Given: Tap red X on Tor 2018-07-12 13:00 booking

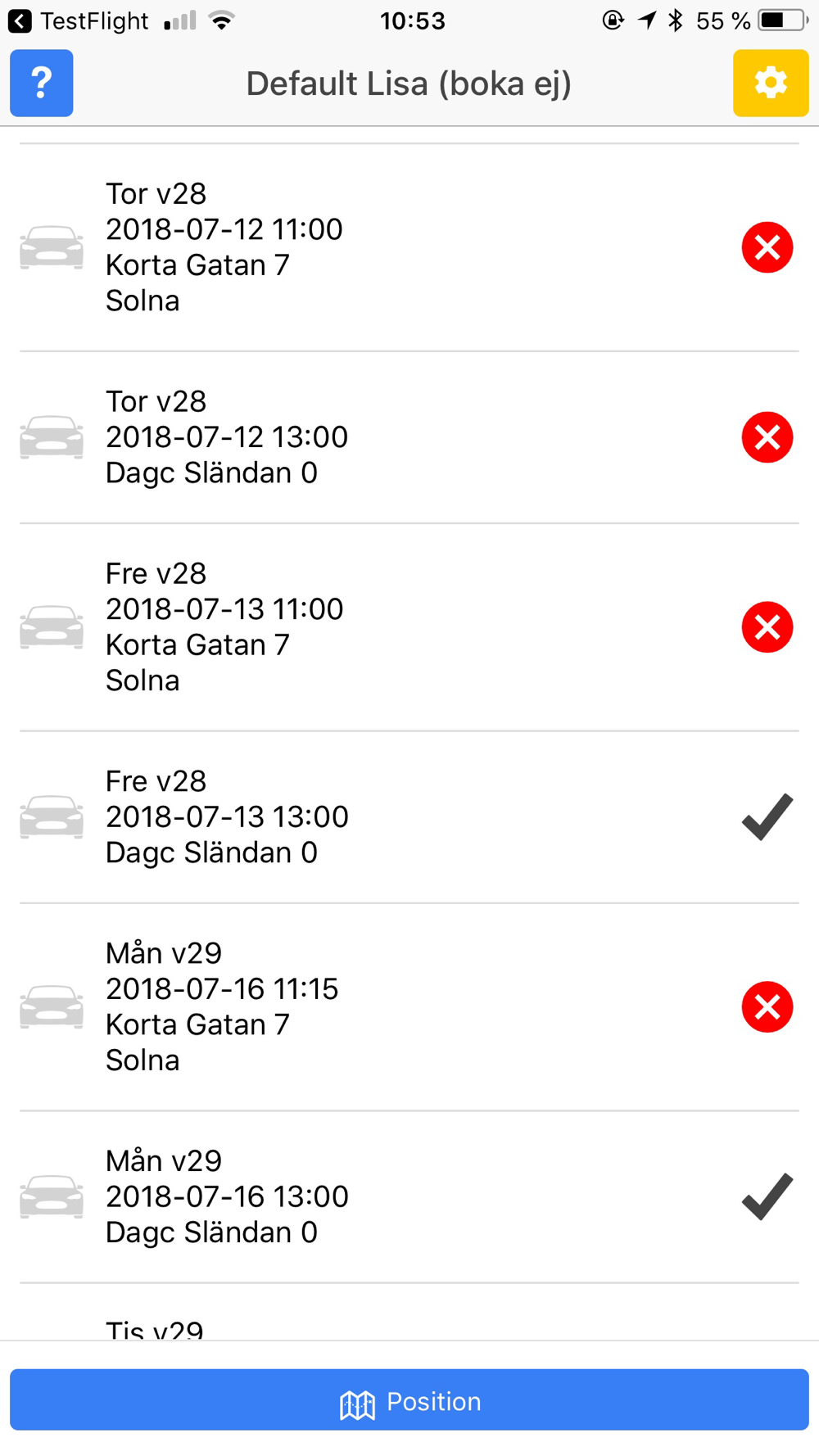Looking at the screenshot, I should [767, 437].
